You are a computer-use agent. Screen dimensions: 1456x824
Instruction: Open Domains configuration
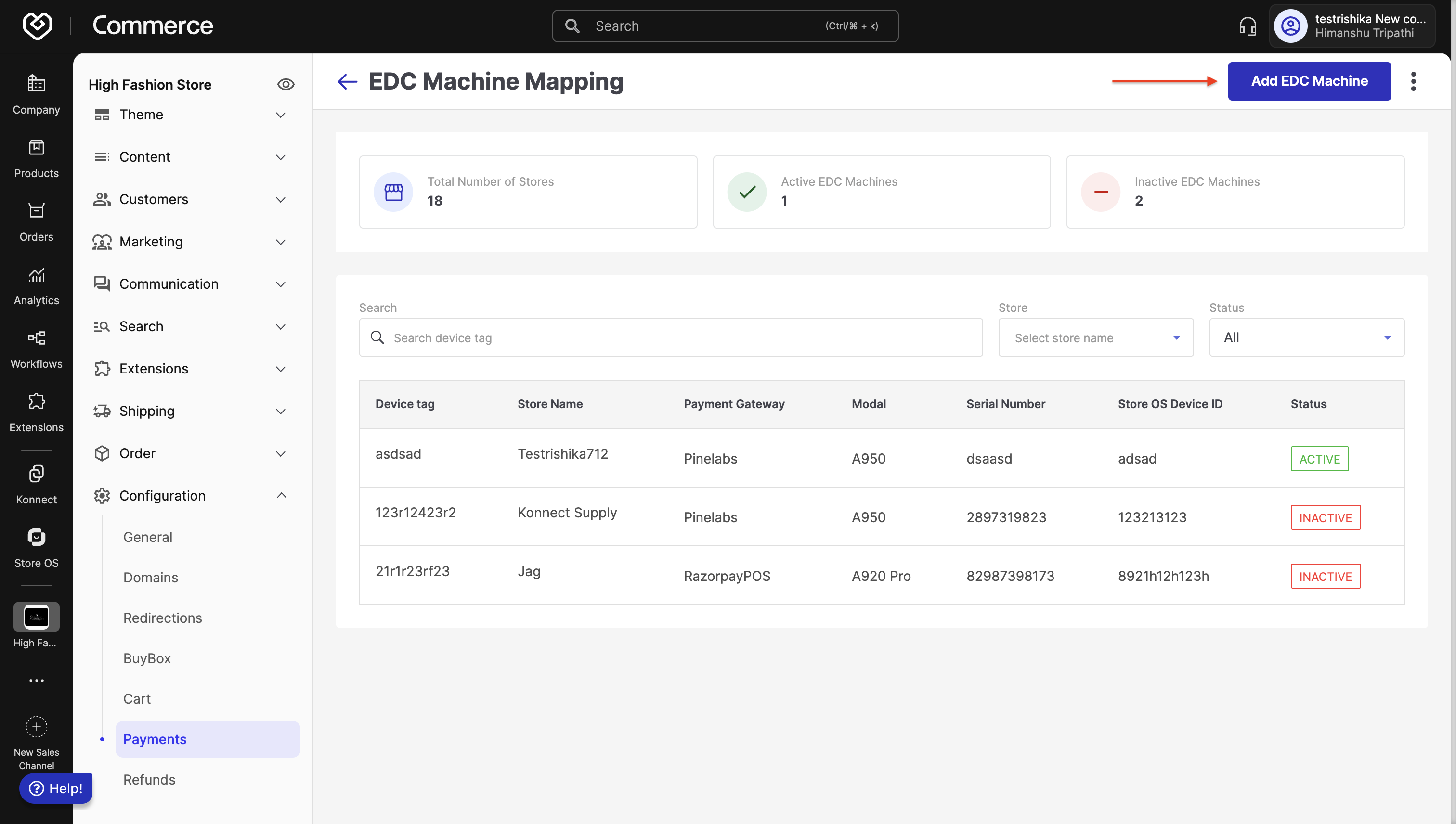[151, 577]
